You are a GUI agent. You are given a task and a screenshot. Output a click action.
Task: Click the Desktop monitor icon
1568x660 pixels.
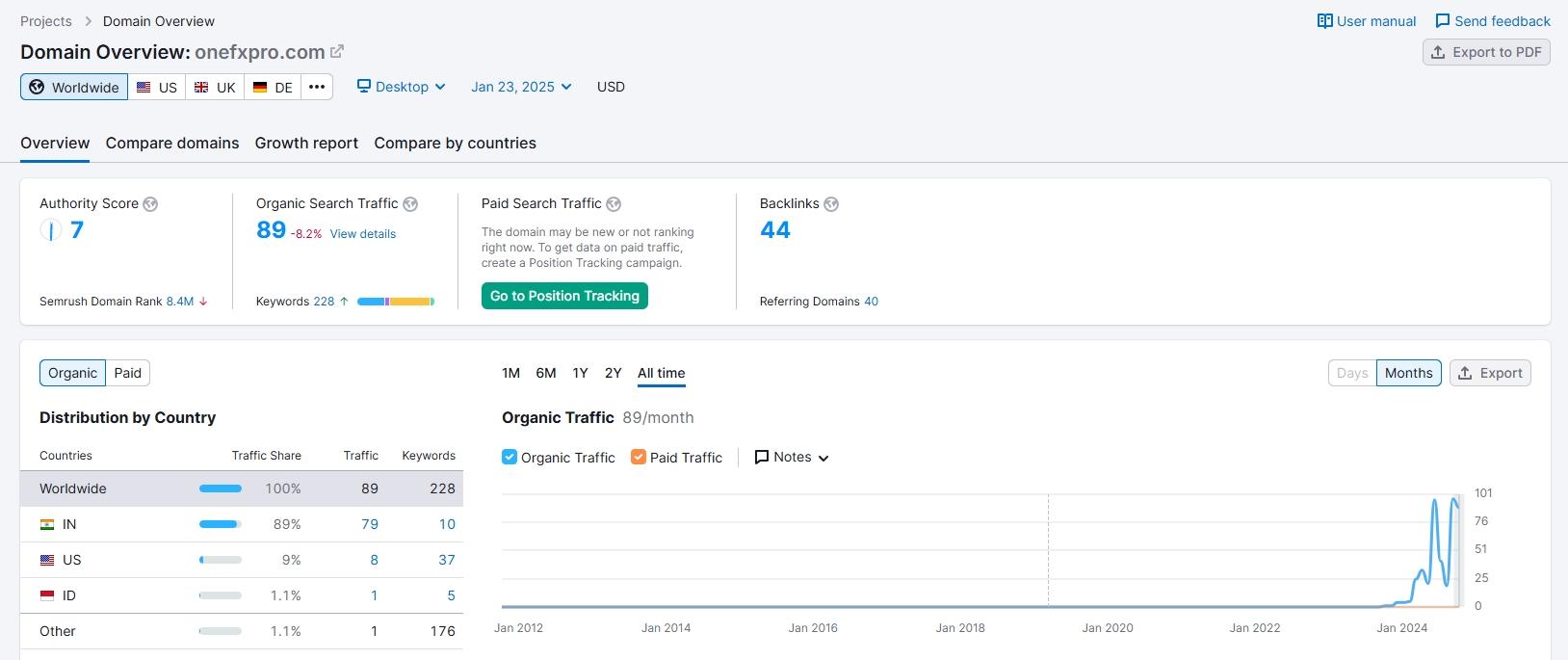pos(364,87)
